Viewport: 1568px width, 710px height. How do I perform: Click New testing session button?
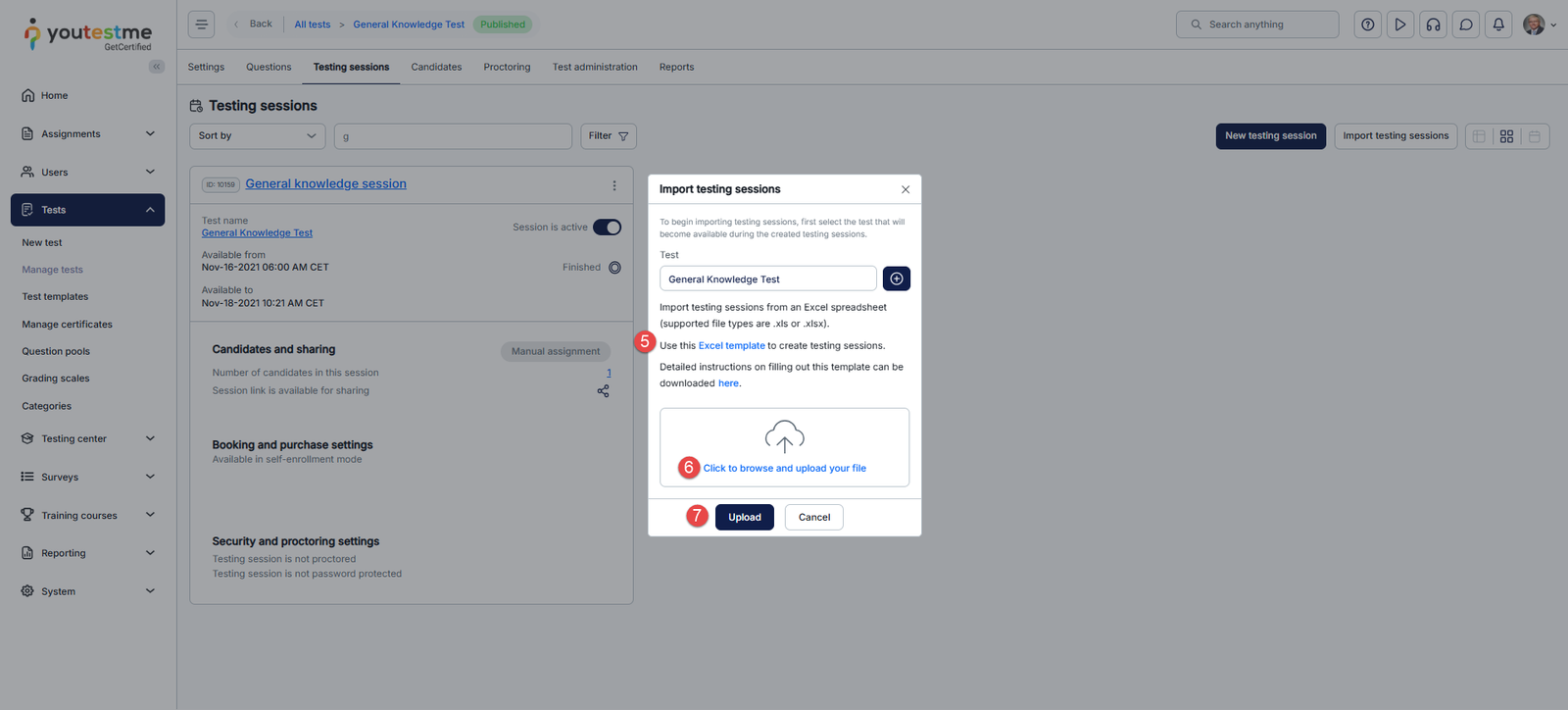click(1271, 136)
